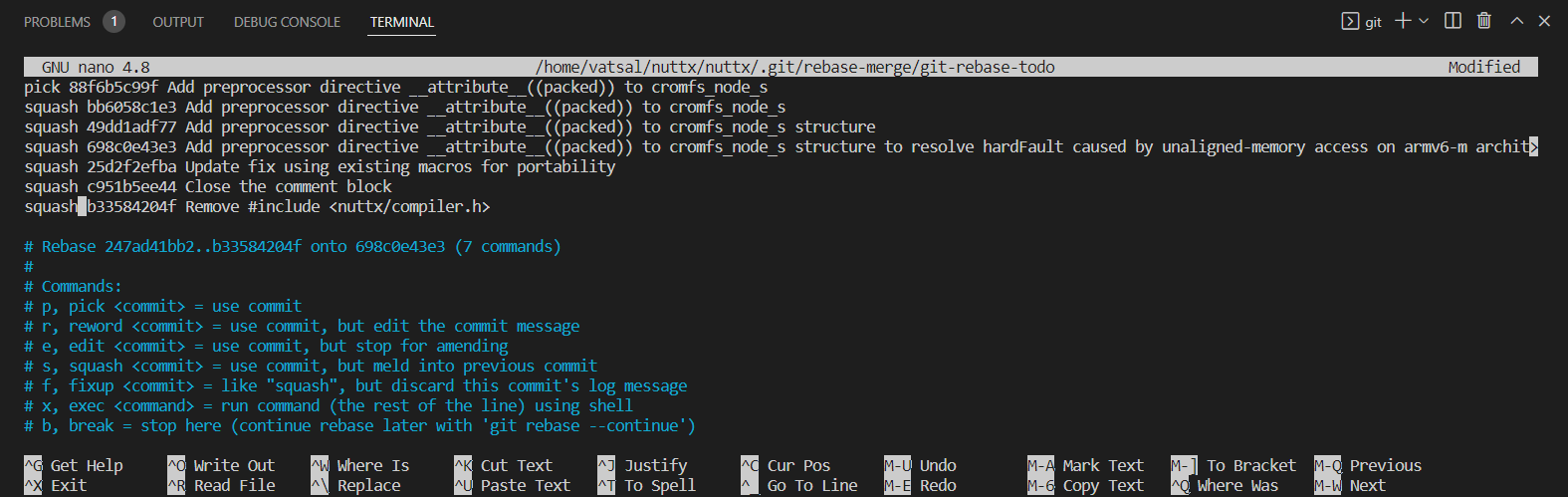
Task: Click the squash 698c0e43e3 line
Action: coord(781,146)
